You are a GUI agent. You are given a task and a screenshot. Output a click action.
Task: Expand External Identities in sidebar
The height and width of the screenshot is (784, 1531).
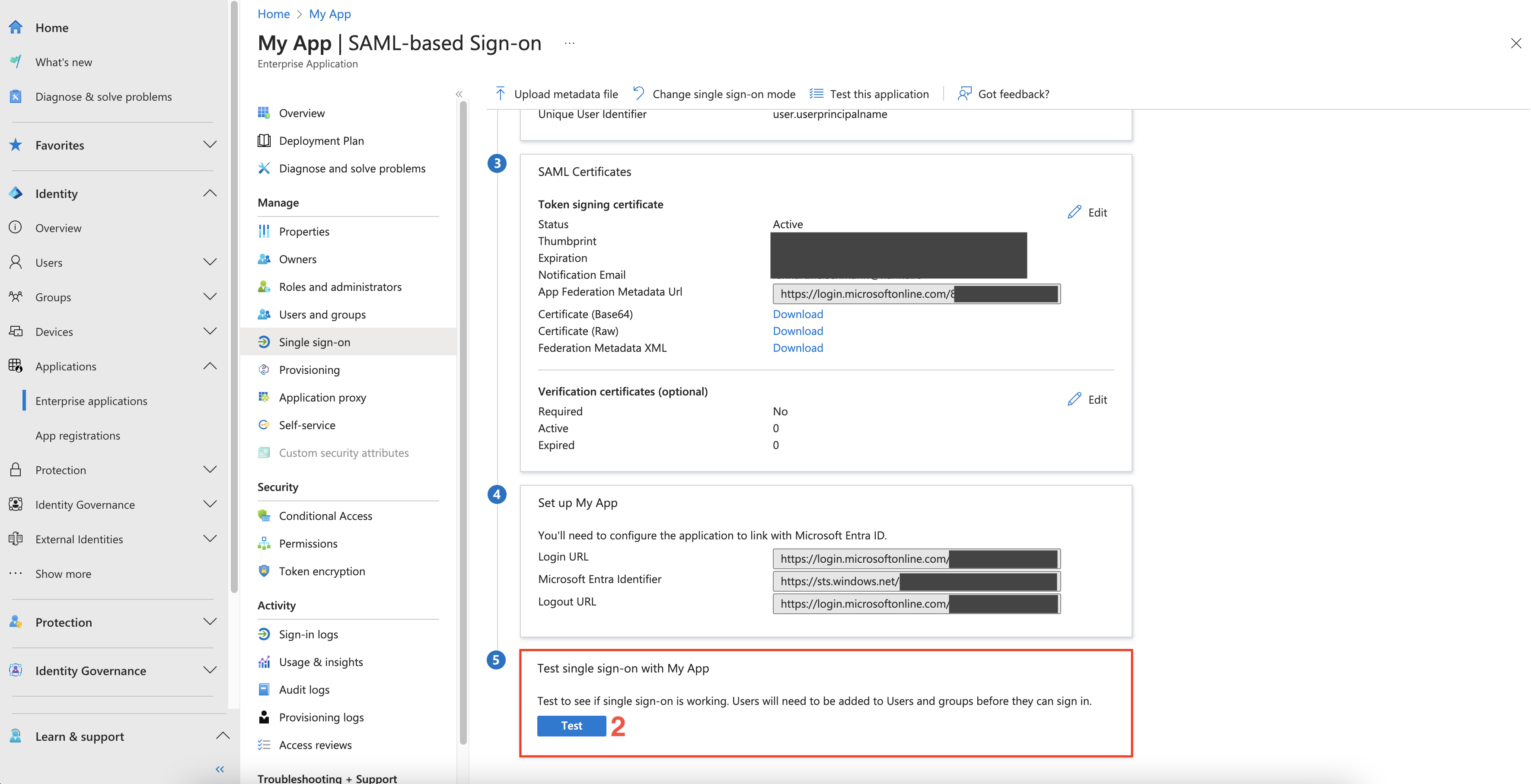210,539
